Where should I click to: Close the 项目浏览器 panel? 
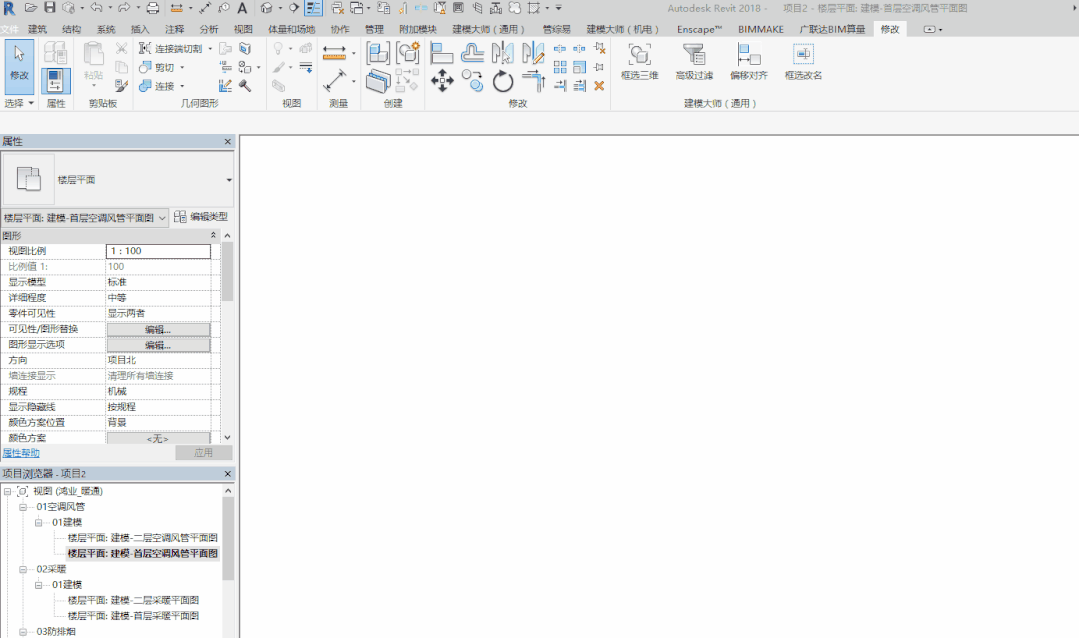click(228, 474)
